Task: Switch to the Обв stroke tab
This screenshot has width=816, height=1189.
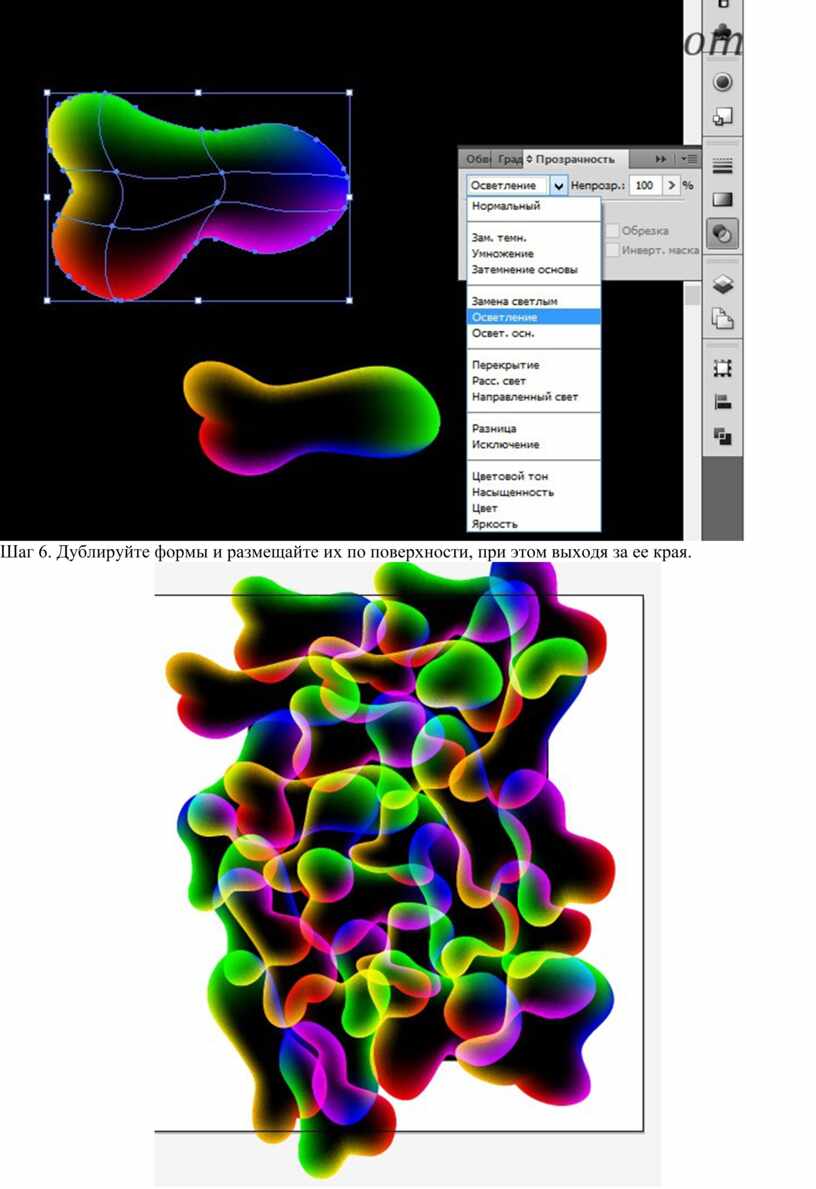Action: coord(479,159)
